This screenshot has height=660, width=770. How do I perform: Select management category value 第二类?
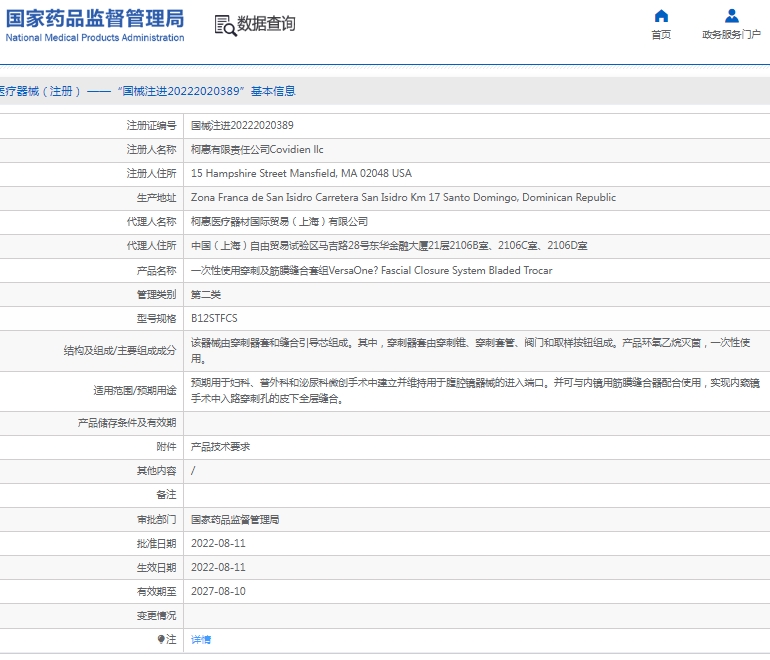pyautogui.click(x=206, y=295)
